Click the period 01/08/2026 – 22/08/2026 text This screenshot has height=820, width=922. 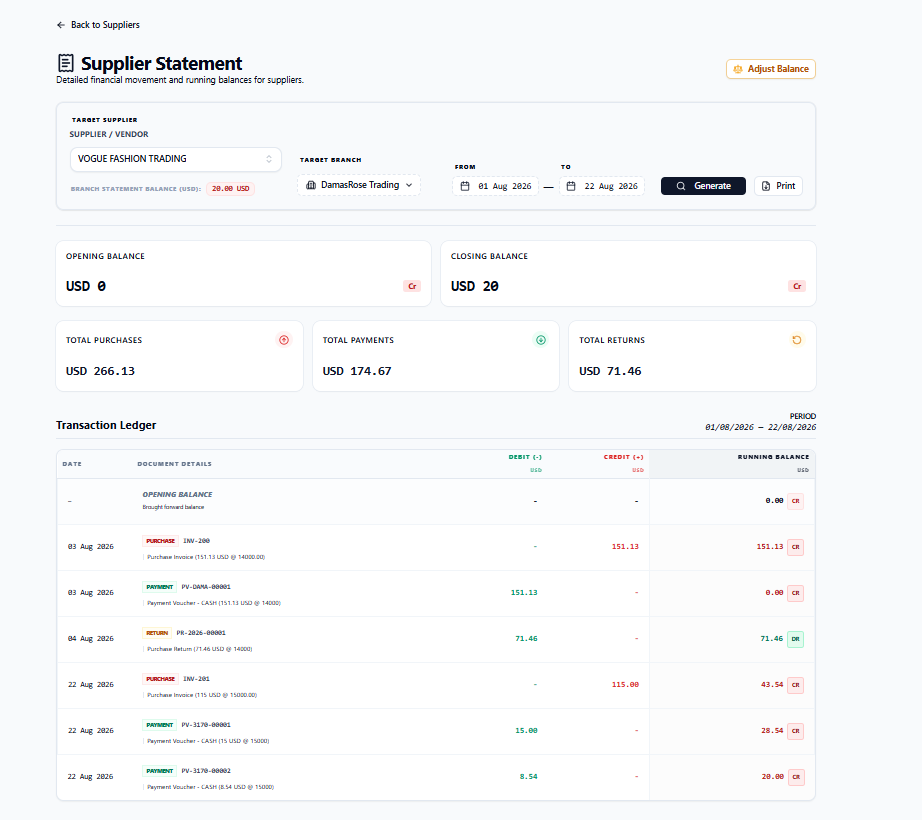[x=760, y=427]
